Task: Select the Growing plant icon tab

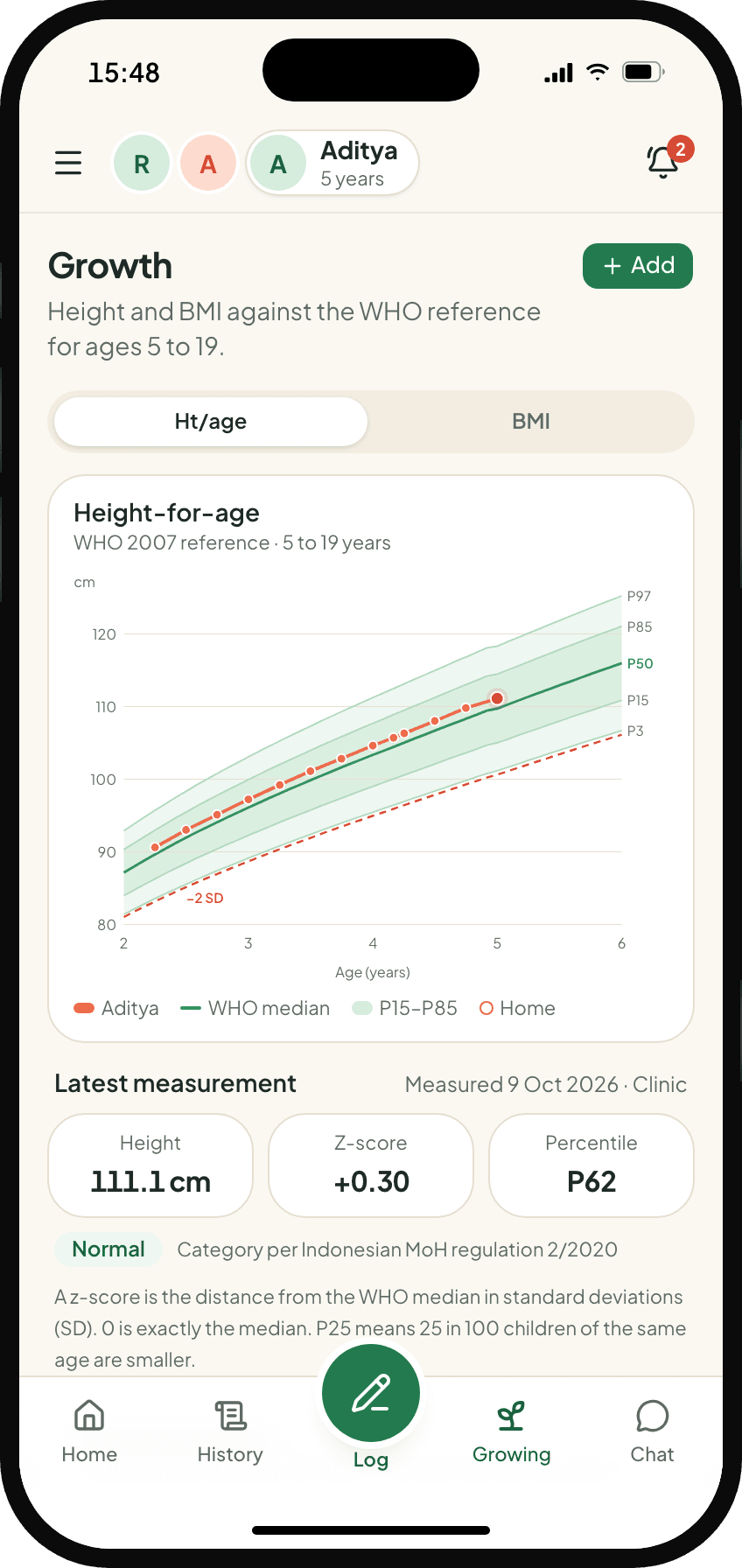Action: pyautogui.click(x=511, y=1415)
